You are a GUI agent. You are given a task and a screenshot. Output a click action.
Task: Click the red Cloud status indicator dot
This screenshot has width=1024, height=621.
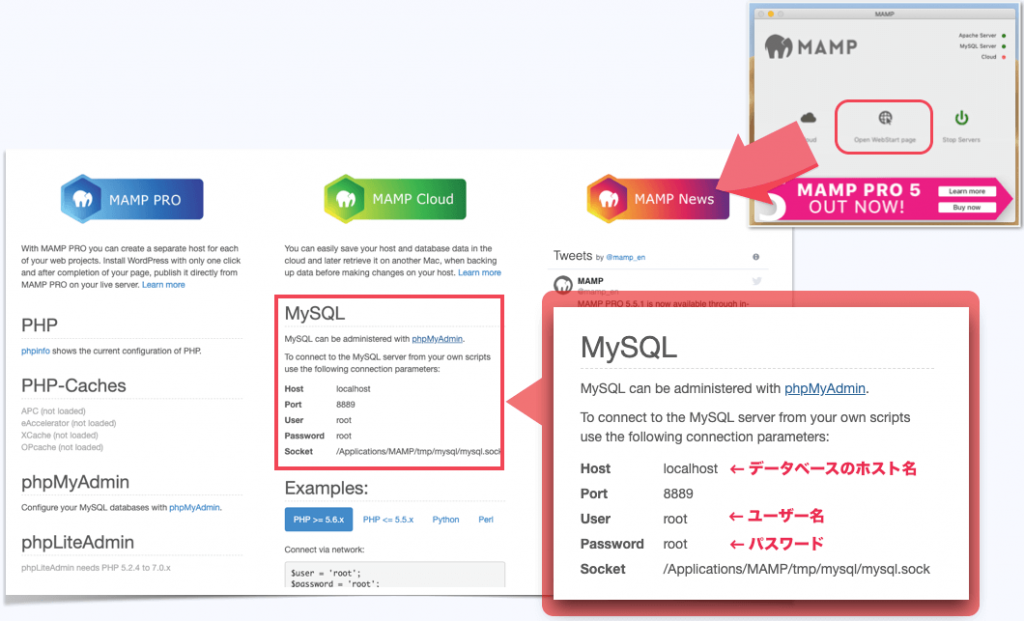(x=1004, y=57)
